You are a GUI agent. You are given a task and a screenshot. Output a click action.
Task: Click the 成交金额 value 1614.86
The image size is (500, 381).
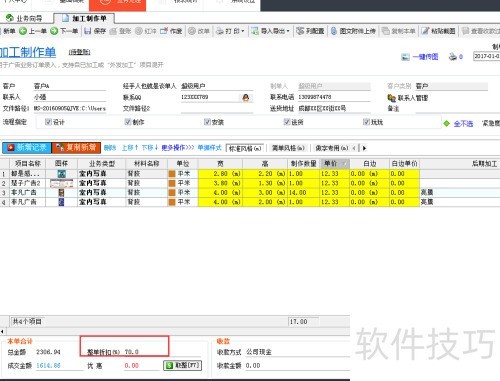pos(48,365)
